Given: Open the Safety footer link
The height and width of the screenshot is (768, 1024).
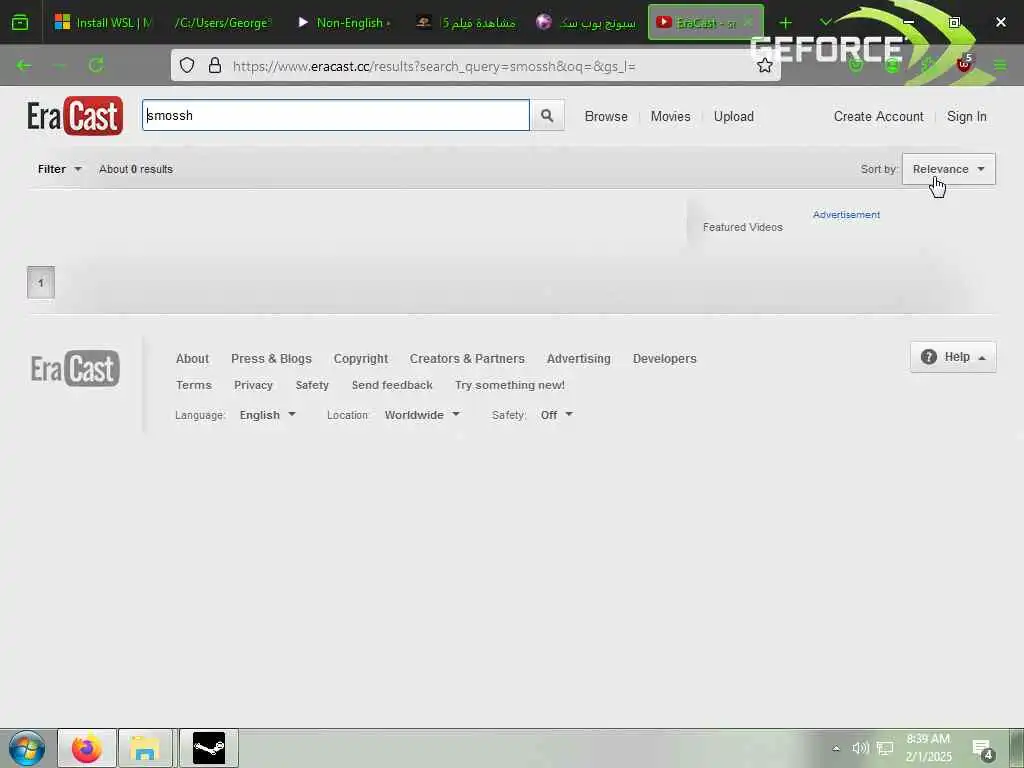Looking at the screenshot, I should pyautogui.click(x=312, y=385).
